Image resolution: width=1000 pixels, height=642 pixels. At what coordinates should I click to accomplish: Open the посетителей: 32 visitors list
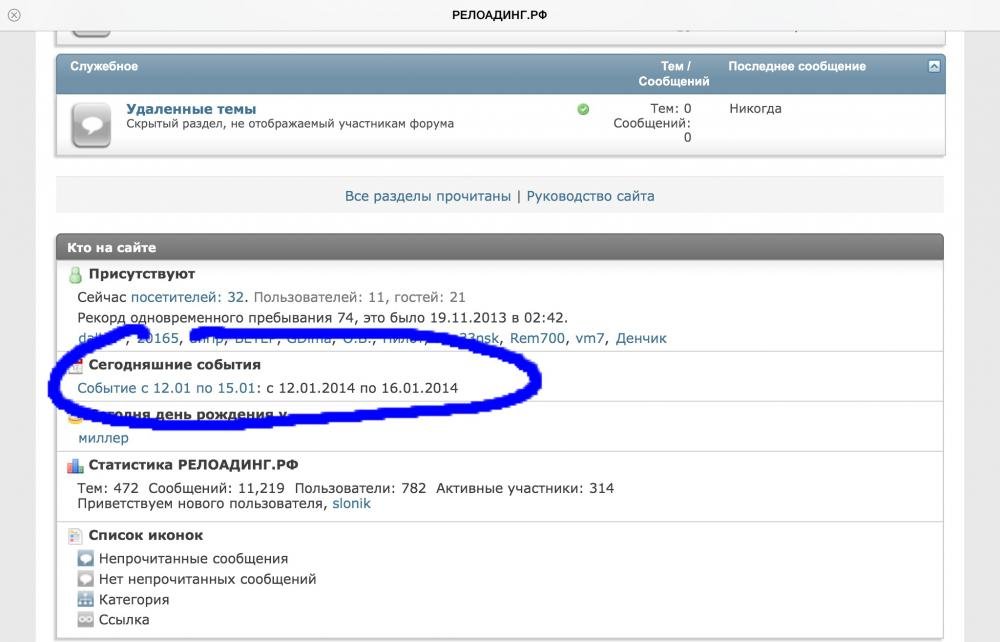coord(188,297)
